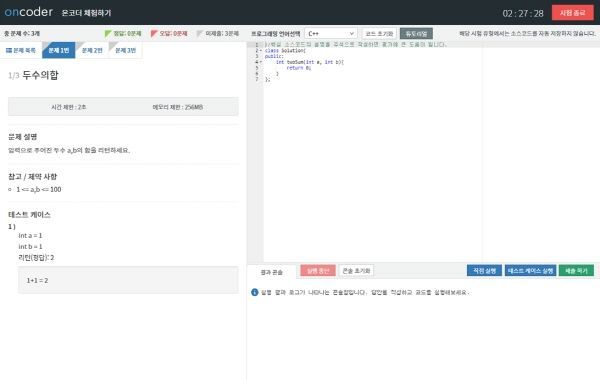Click the pink stop execution button
Image resolution: width=600 pixels, height=380 pixels.
[x=318, y=271]
